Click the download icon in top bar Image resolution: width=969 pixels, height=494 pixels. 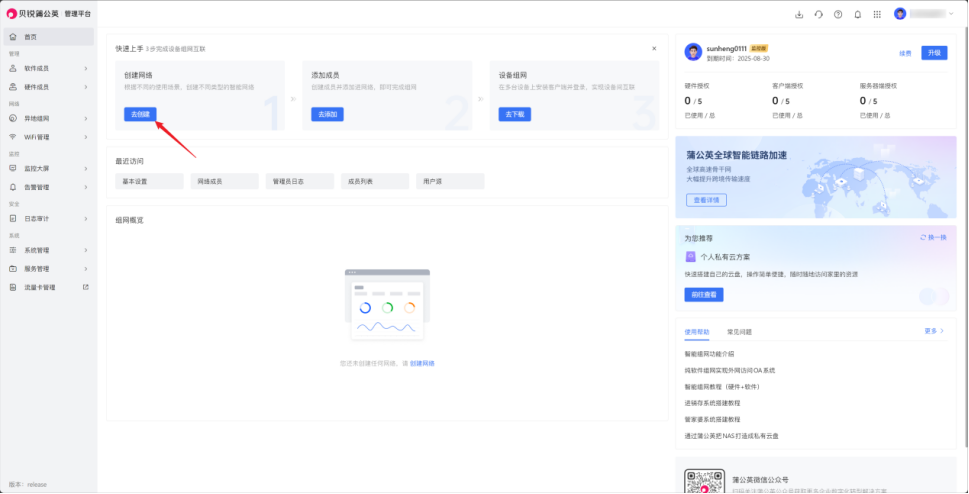tap(799, 14)
